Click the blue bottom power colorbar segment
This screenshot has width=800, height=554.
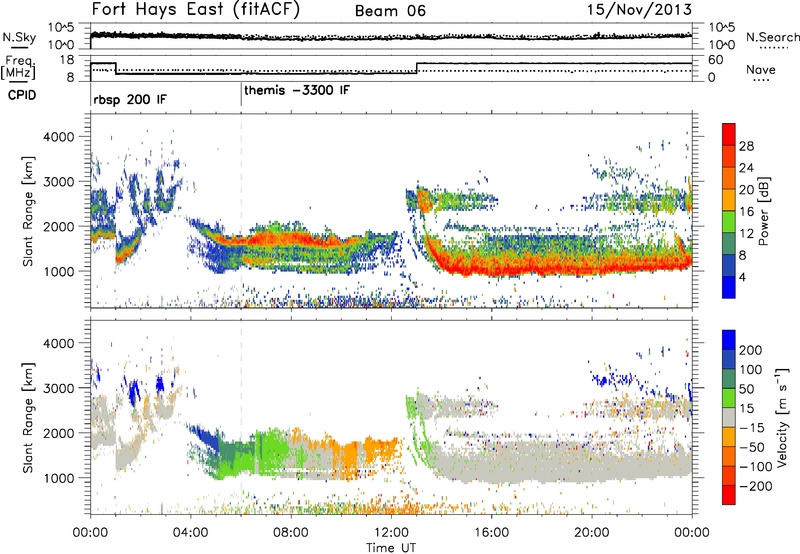(x=729, y=287)
